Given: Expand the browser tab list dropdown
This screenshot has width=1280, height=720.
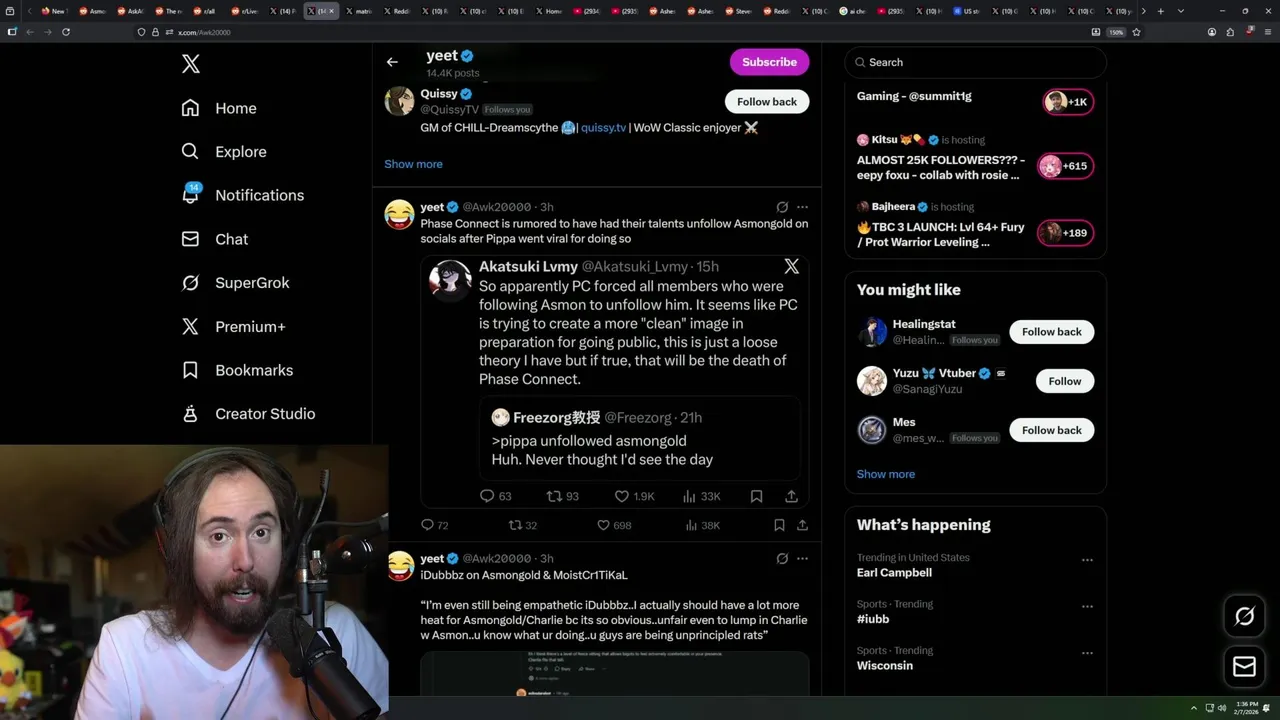Looking at the screenshot, I should (1181, 11).
